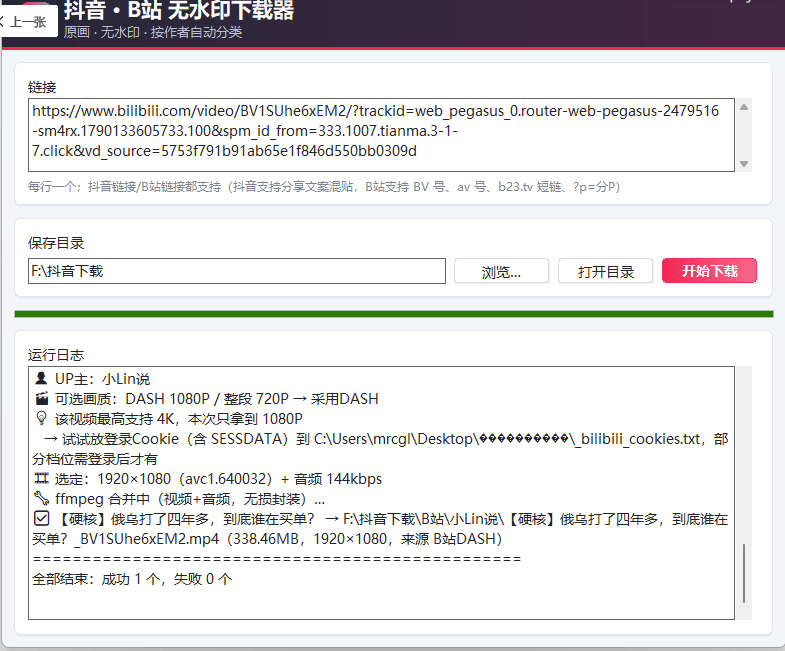
Task: Click the header title 抖音 · B站 无水印下载器
Action: coord(179,10)
